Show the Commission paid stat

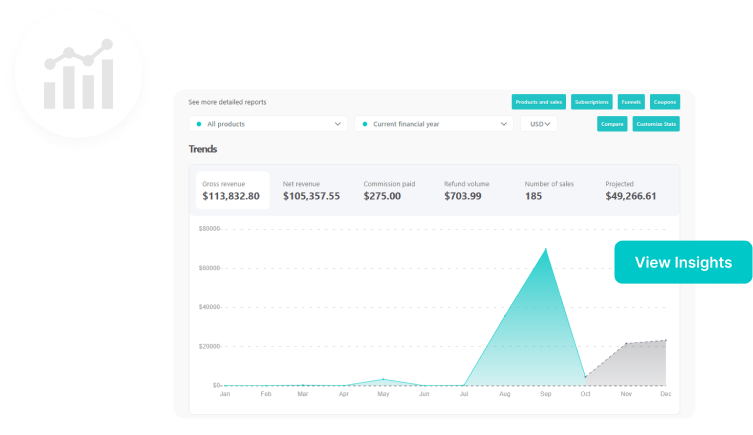click(x=391, y=190)
